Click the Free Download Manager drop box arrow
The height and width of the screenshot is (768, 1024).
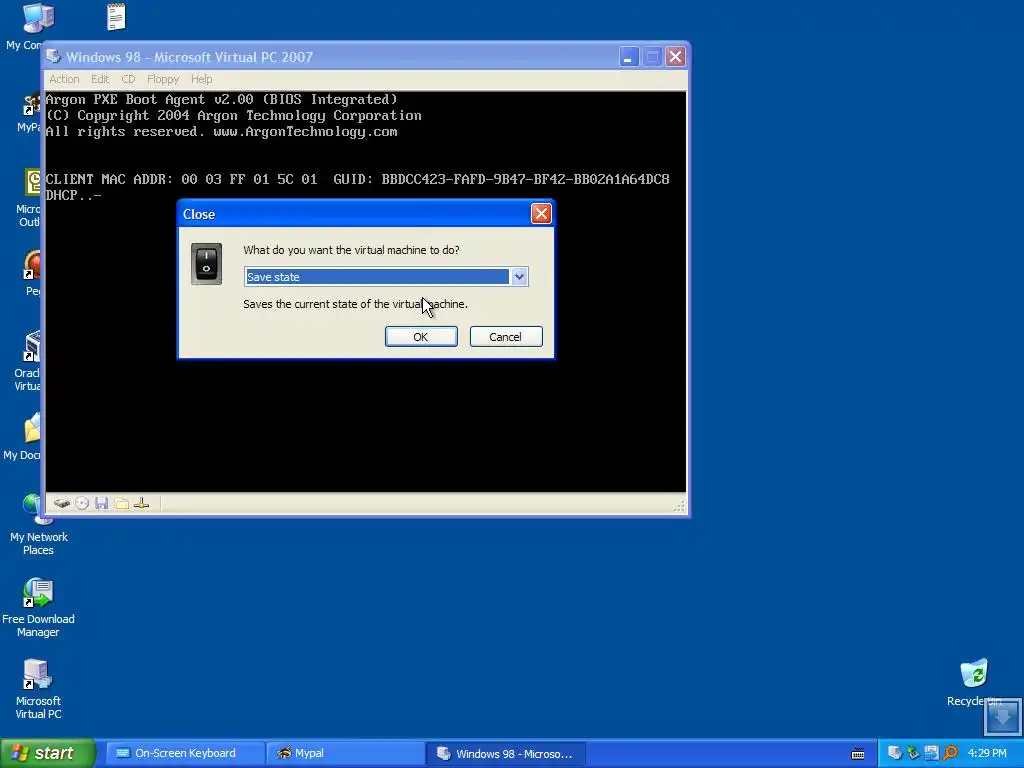pyautogui.click(x=1003, y=718)
